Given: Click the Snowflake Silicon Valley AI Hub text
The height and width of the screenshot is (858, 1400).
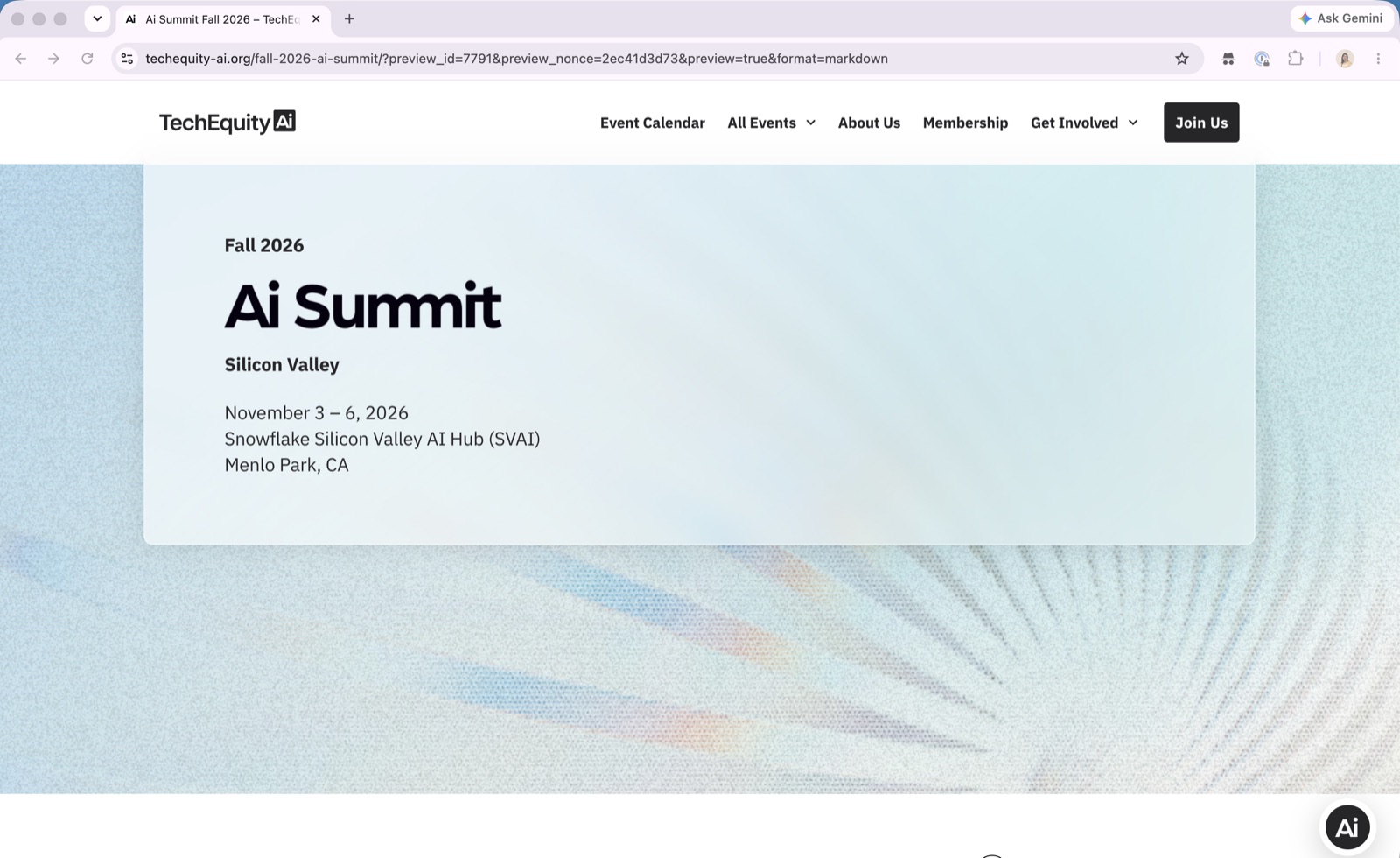Looking at the screenshot, I should (382, 439).
